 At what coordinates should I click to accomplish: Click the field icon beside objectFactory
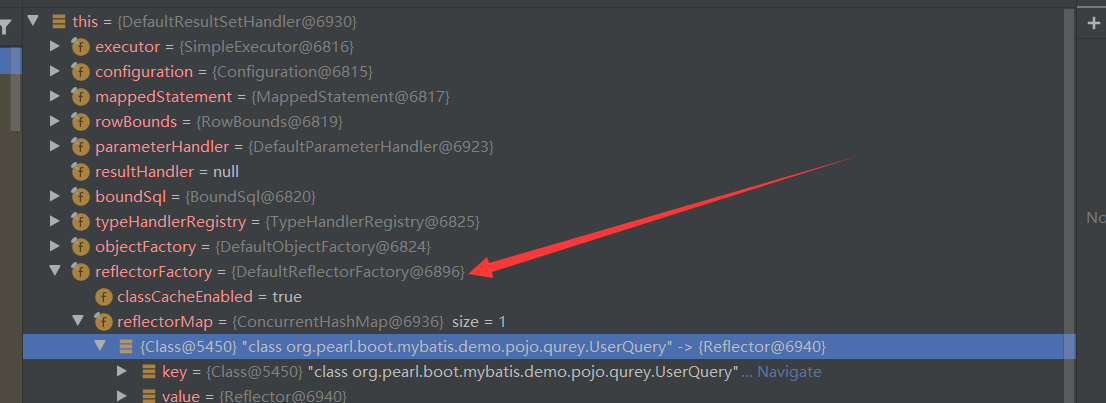pyautogui.click(x=80, y=247)
